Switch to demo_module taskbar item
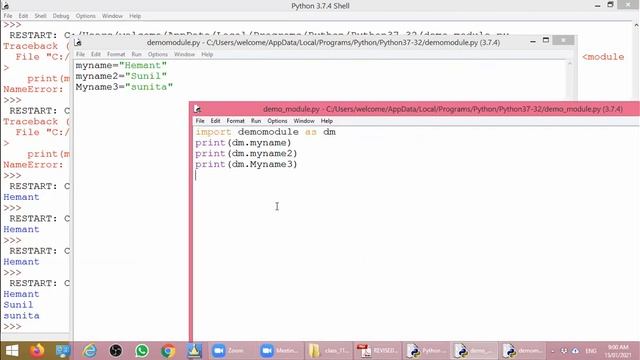The image size is (640, 360). (474, 351)
